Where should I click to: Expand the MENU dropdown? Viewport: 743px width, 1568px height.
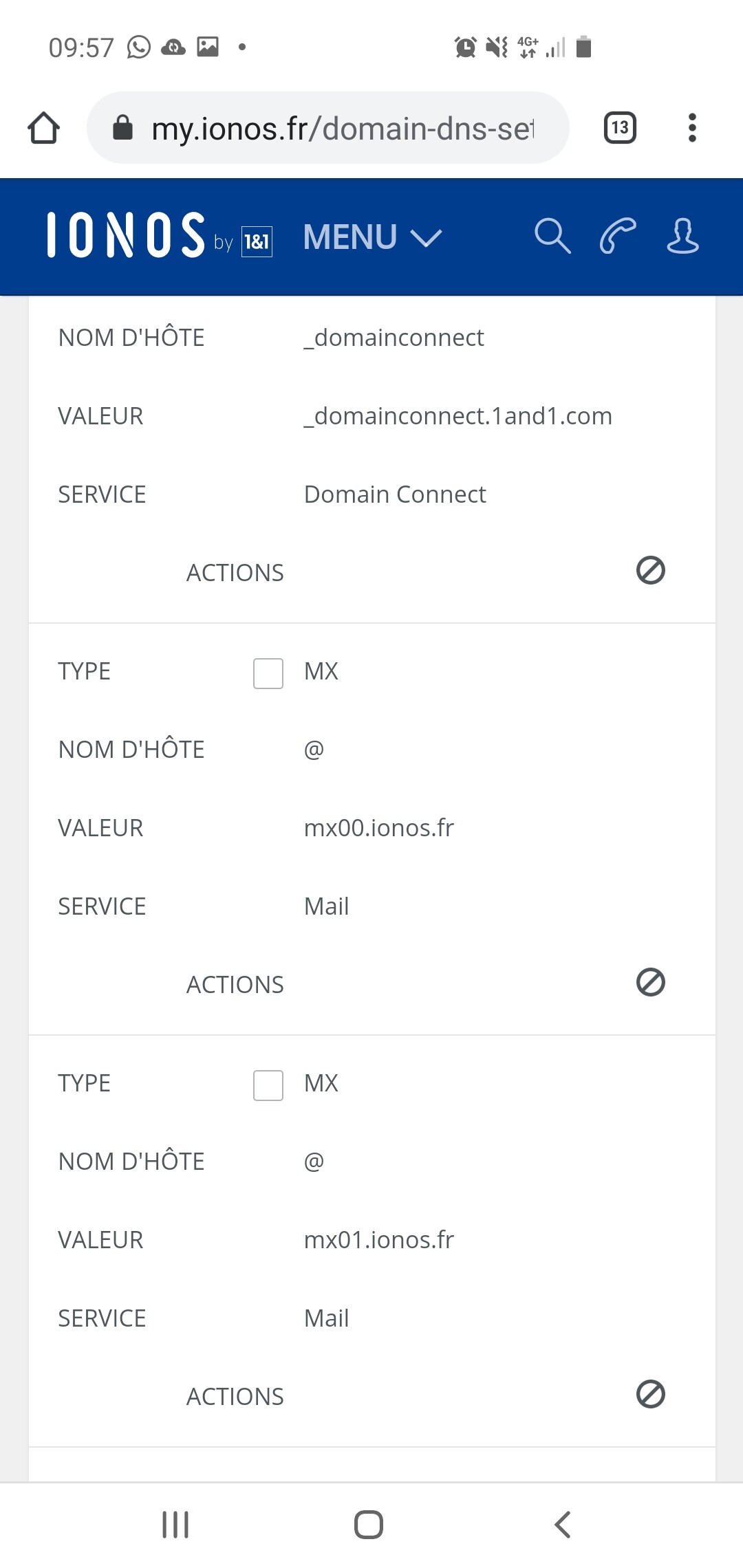[x=372, y=237]
